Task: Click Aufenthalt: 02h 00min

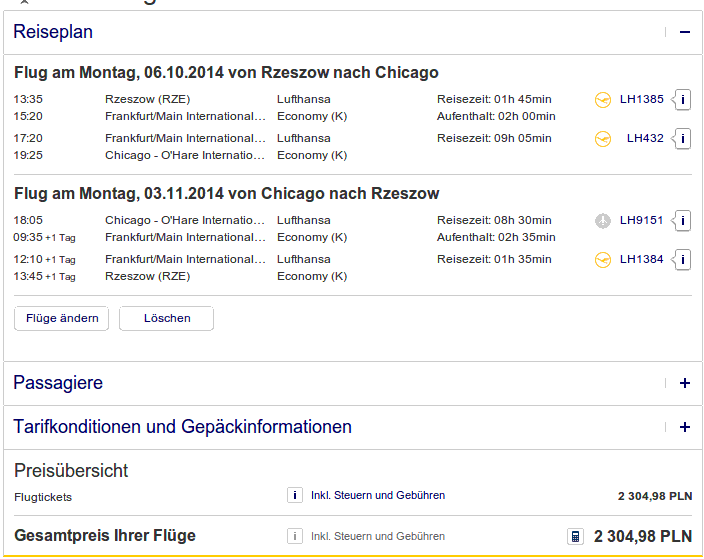Action: (496, 116)
